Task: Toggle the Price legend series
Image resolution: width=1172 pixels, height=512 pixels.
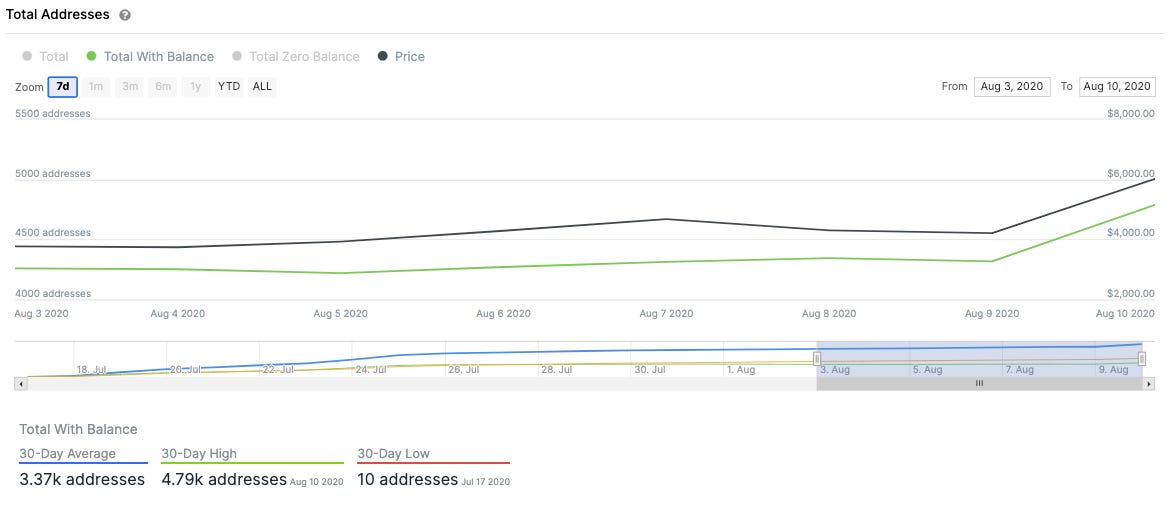Action: pyautogui.click(x=401, y=57)
